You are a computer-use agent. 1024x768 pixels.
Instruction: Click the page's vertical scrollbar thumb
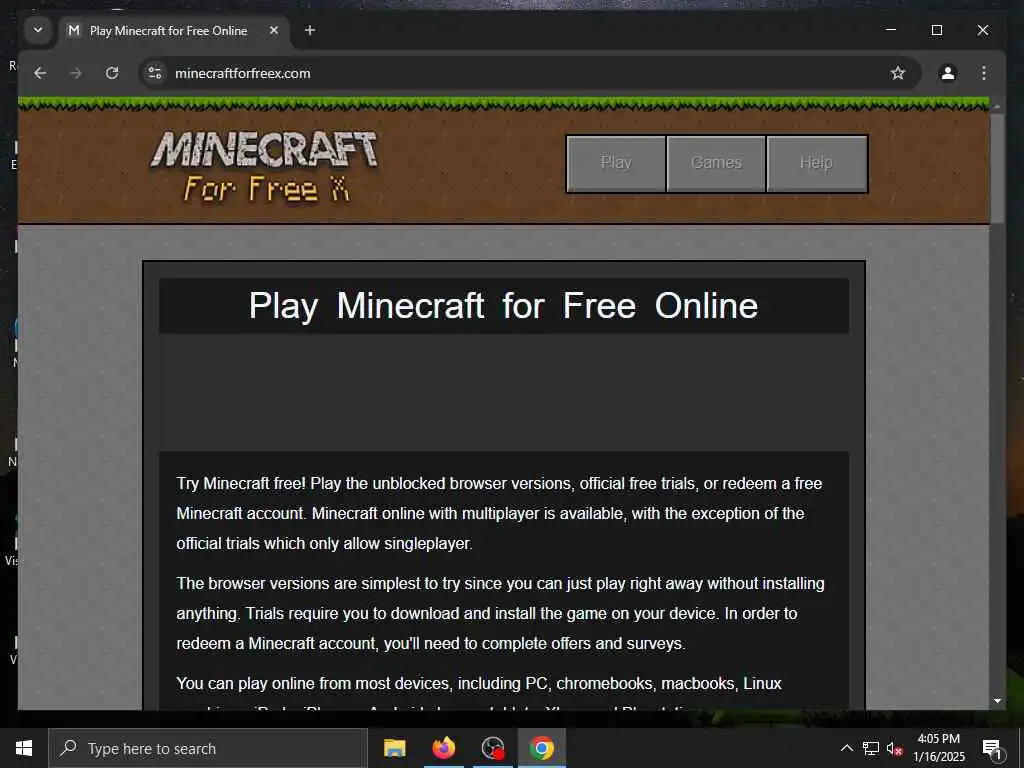click(997, 168)
